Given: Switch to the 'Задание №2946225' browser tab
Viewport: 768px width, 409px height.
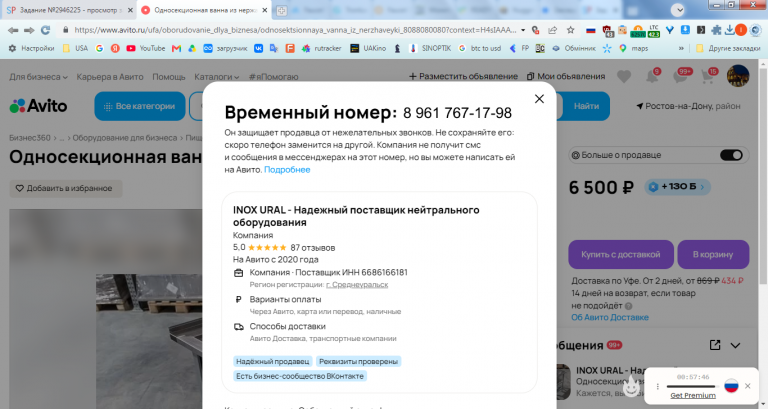Looking at the screenshot, I should 69,10.
